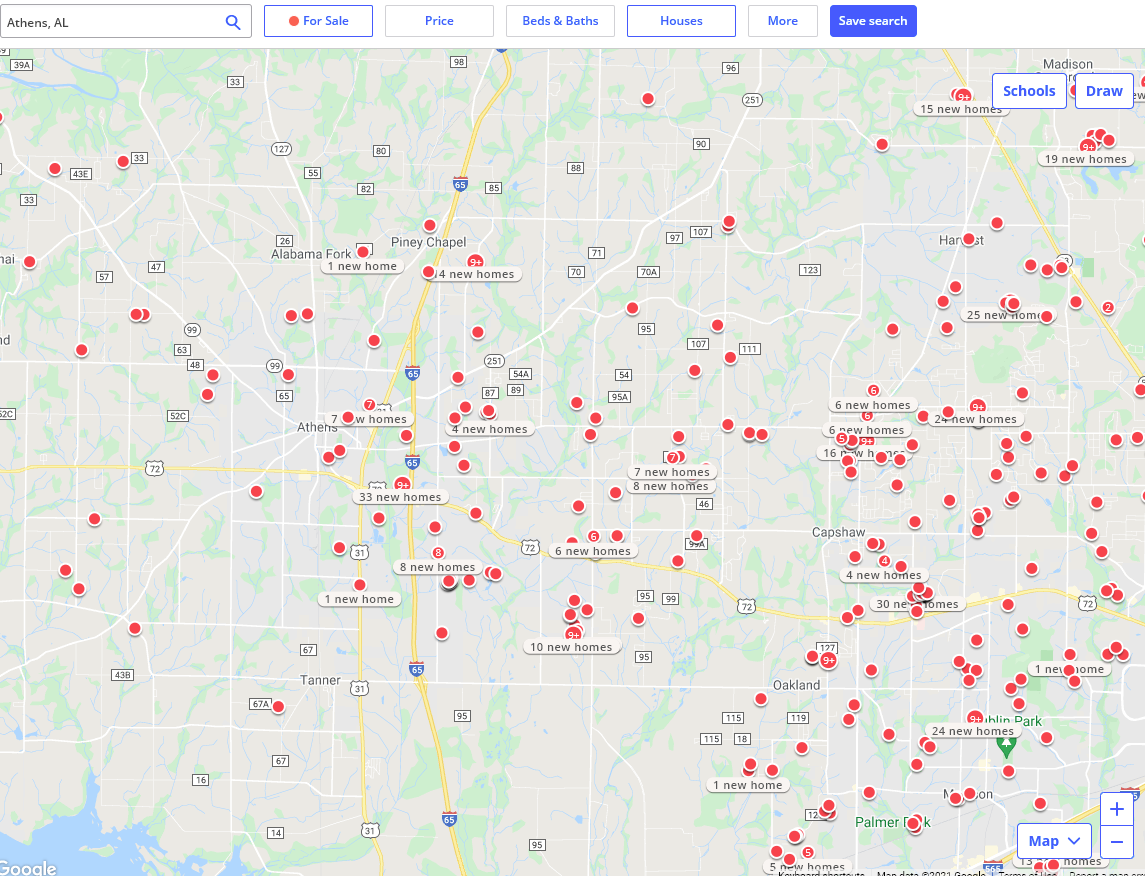Open the Houses home type filter
This screenshot has width=1145, height=876.
[681, 21]
